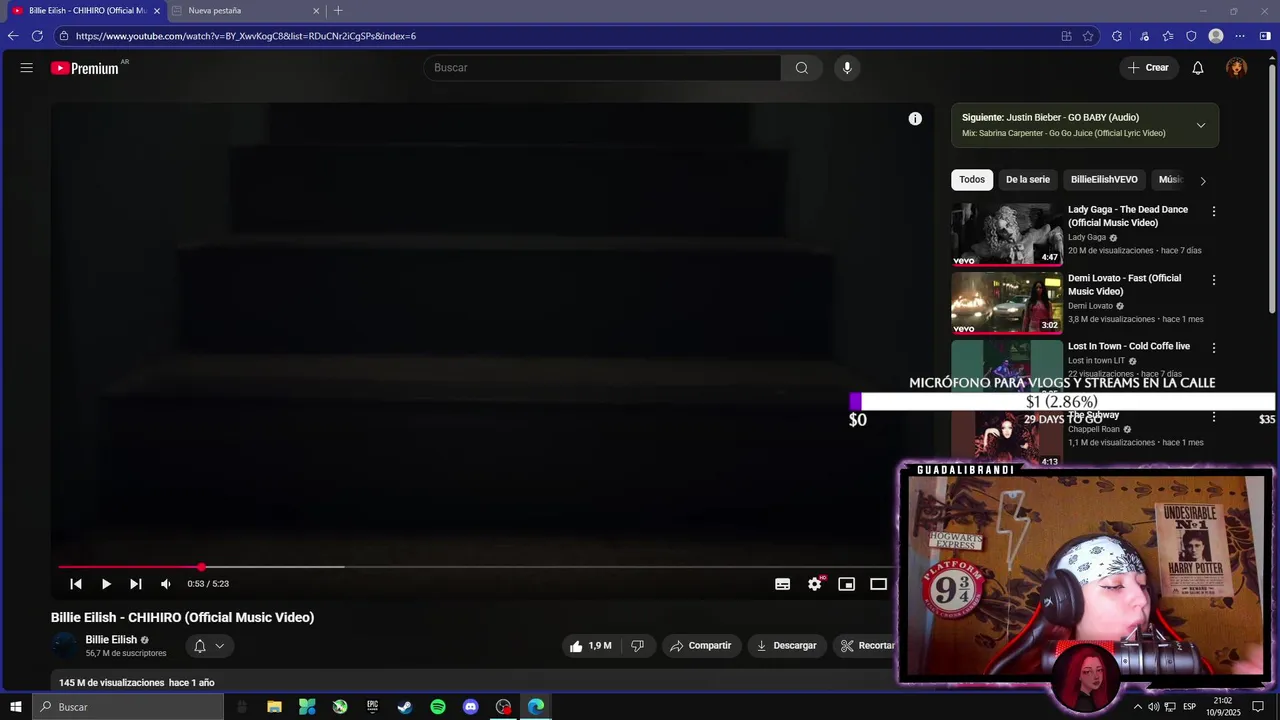1280x720 pixels.
Task: Mute the video player volume
Action: coord(166,584)
